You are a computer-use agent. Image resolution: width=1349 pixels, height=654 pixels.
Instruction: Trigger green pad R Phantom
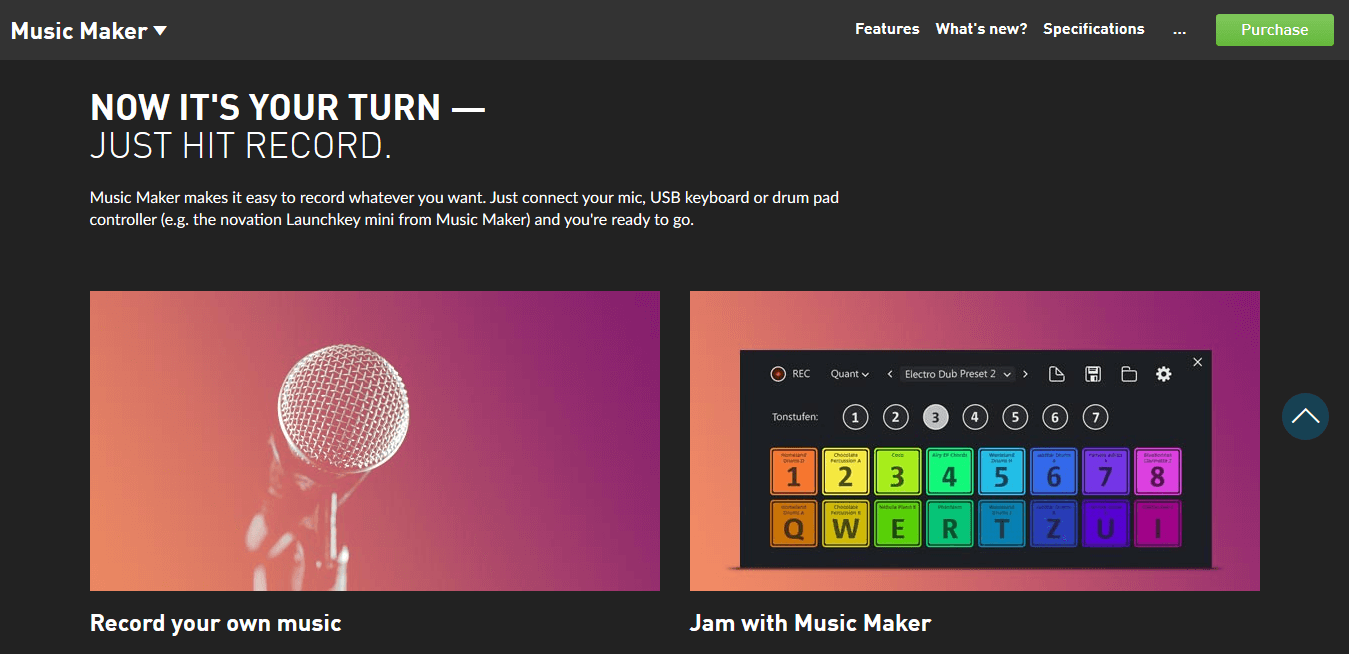click(950, 524)
